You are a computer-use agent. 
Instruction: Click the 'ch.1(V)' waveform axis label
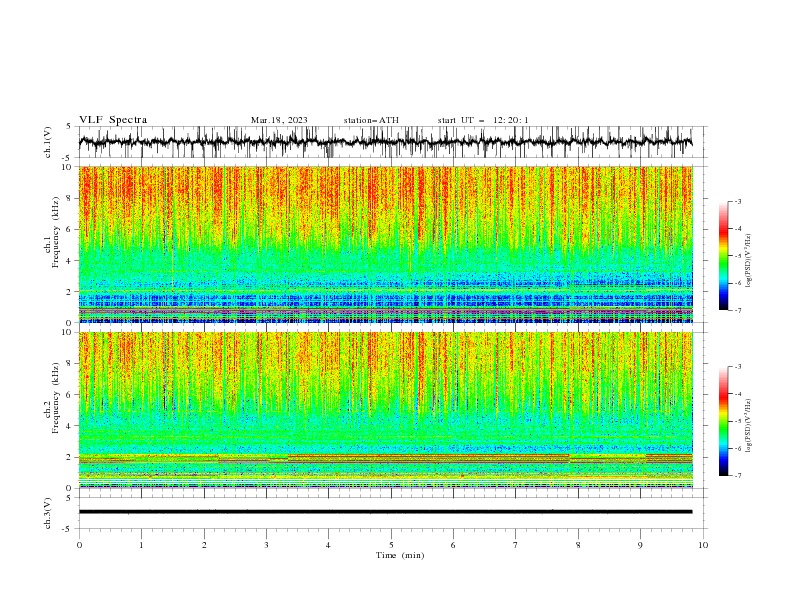coord(48,142)
